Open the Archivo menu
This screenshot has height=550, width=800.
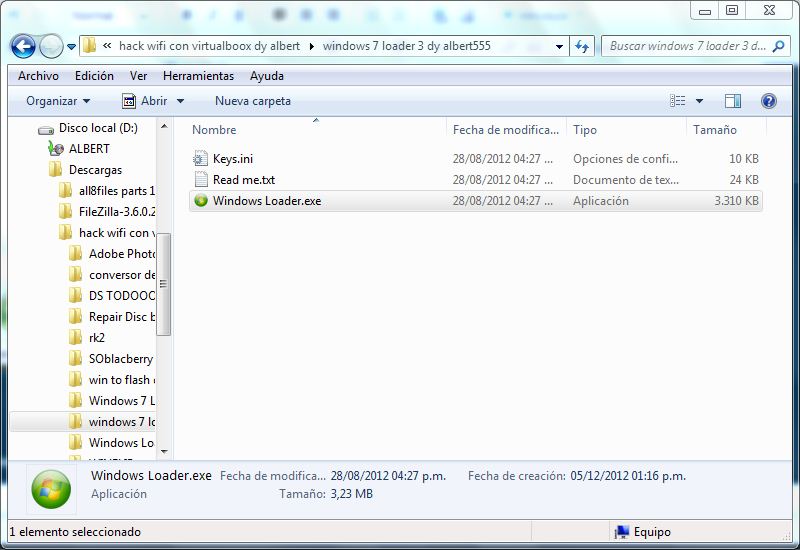pyautogui.click(x=38, y=76)
